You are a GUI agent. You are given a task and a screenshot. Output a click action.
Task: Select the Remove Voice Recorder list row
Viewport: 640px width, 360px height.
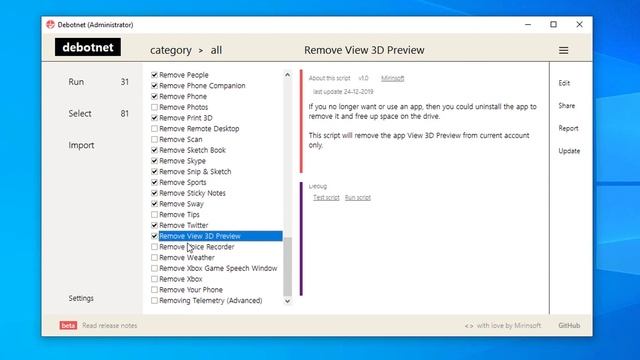pos(197,247)
